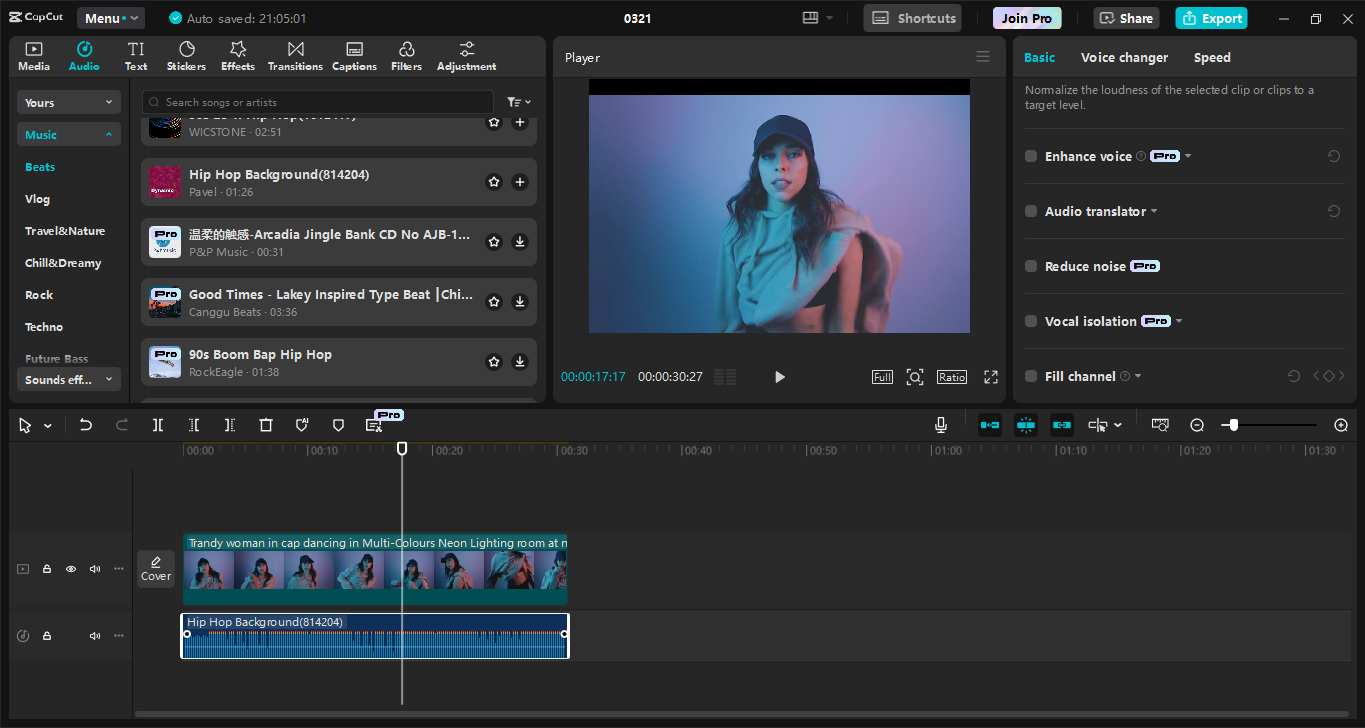Hide the video track with the eye toggle
This screenshot has height=728, width=1365.
click(x=70, y=568)
